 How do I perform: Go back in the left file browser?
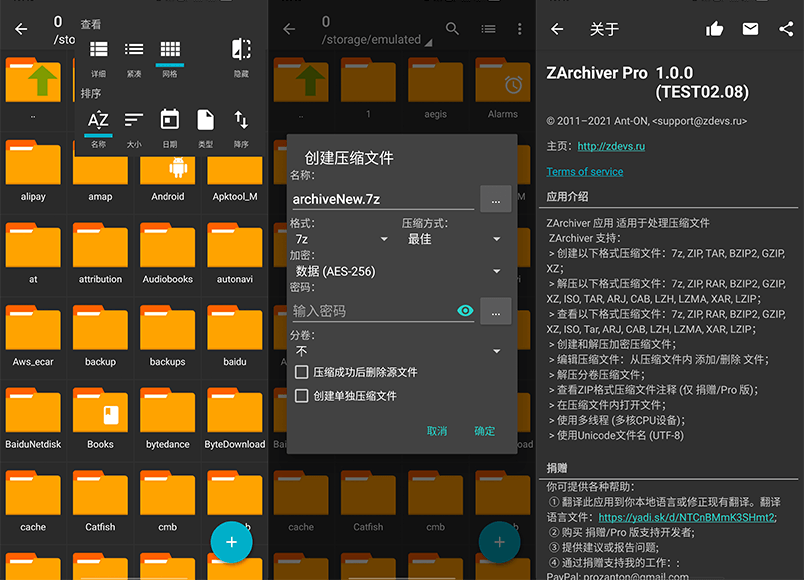21,29
